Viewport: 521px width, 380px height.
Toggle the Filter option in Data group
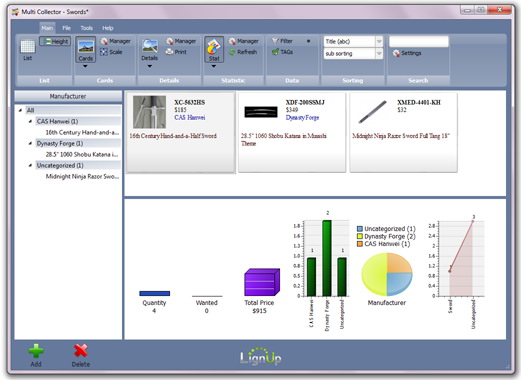pyautogui.click(x=282, y=41)
